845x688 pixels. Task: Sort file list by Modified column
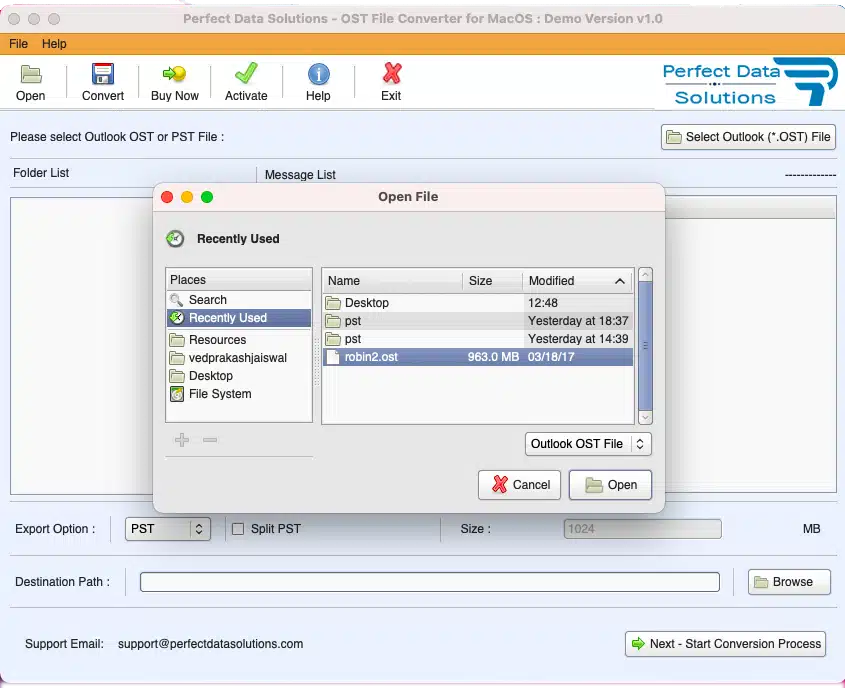tap(578, 281)
